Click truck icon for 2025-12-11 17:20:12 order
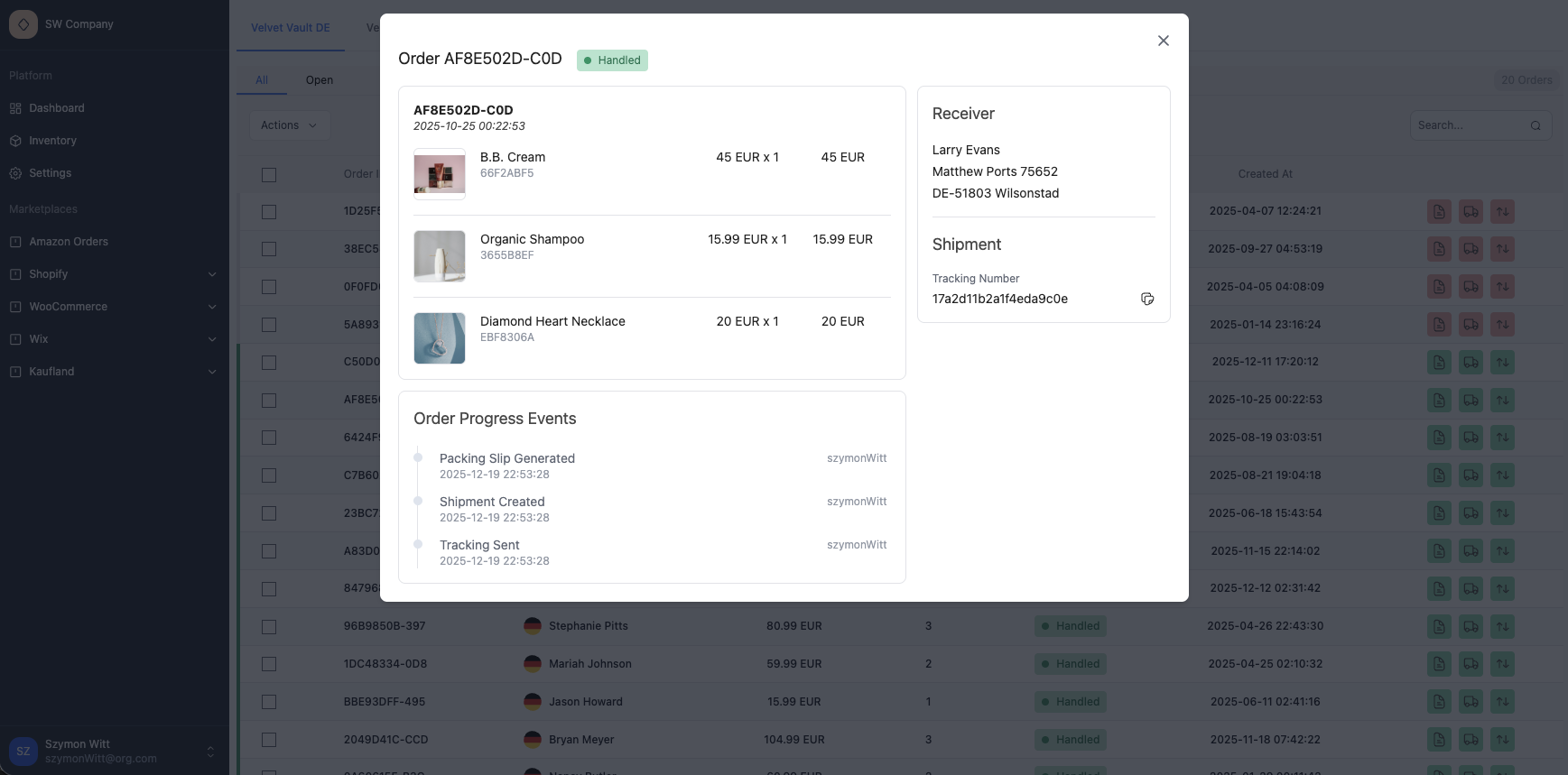Screen dimensions: 1568x775 point(1471,363)
